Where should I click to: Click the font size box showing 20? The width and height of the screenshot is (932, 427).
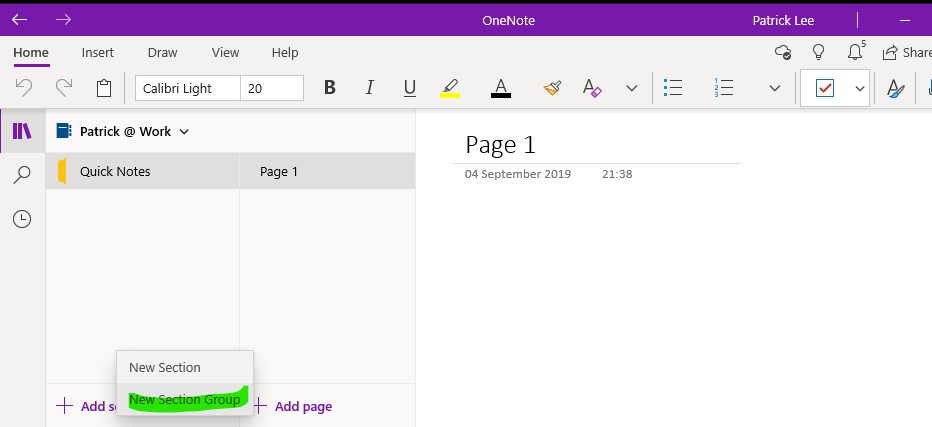(x=272, y=88)
